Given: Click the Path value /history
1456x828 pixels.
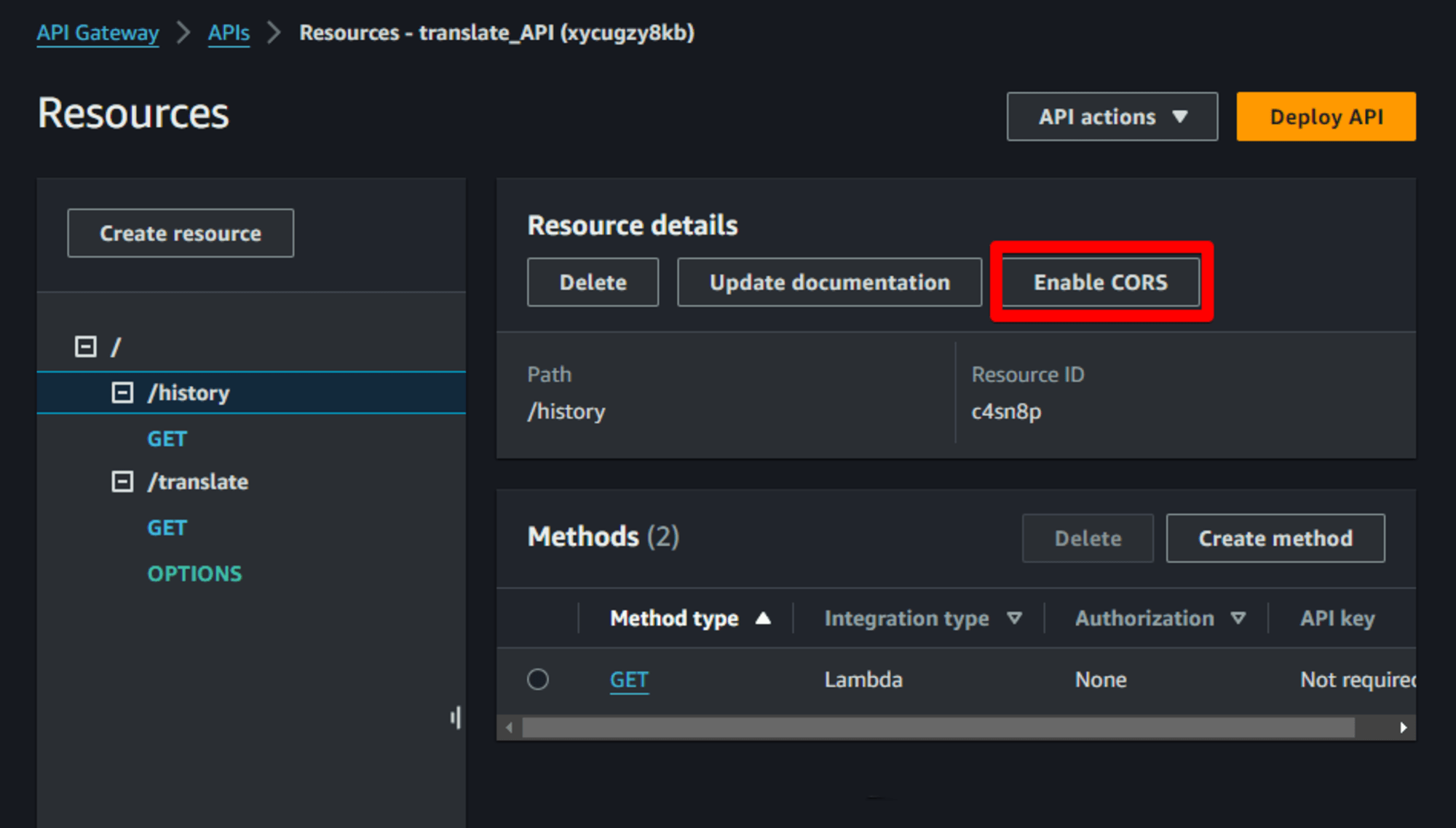Looking at the screenshot, I should tap(566, 411).
